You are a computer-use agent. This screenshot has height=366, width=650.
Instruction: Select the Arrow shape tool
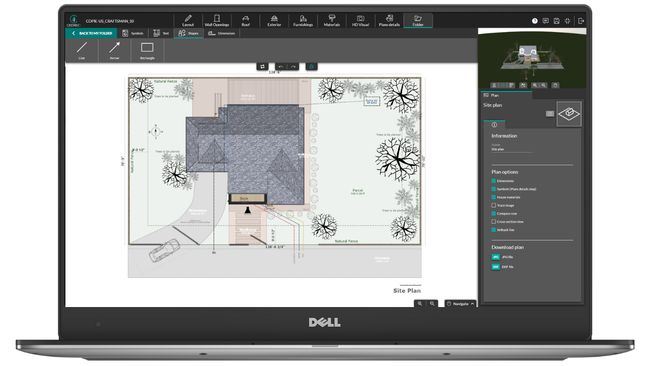point(114,50)
